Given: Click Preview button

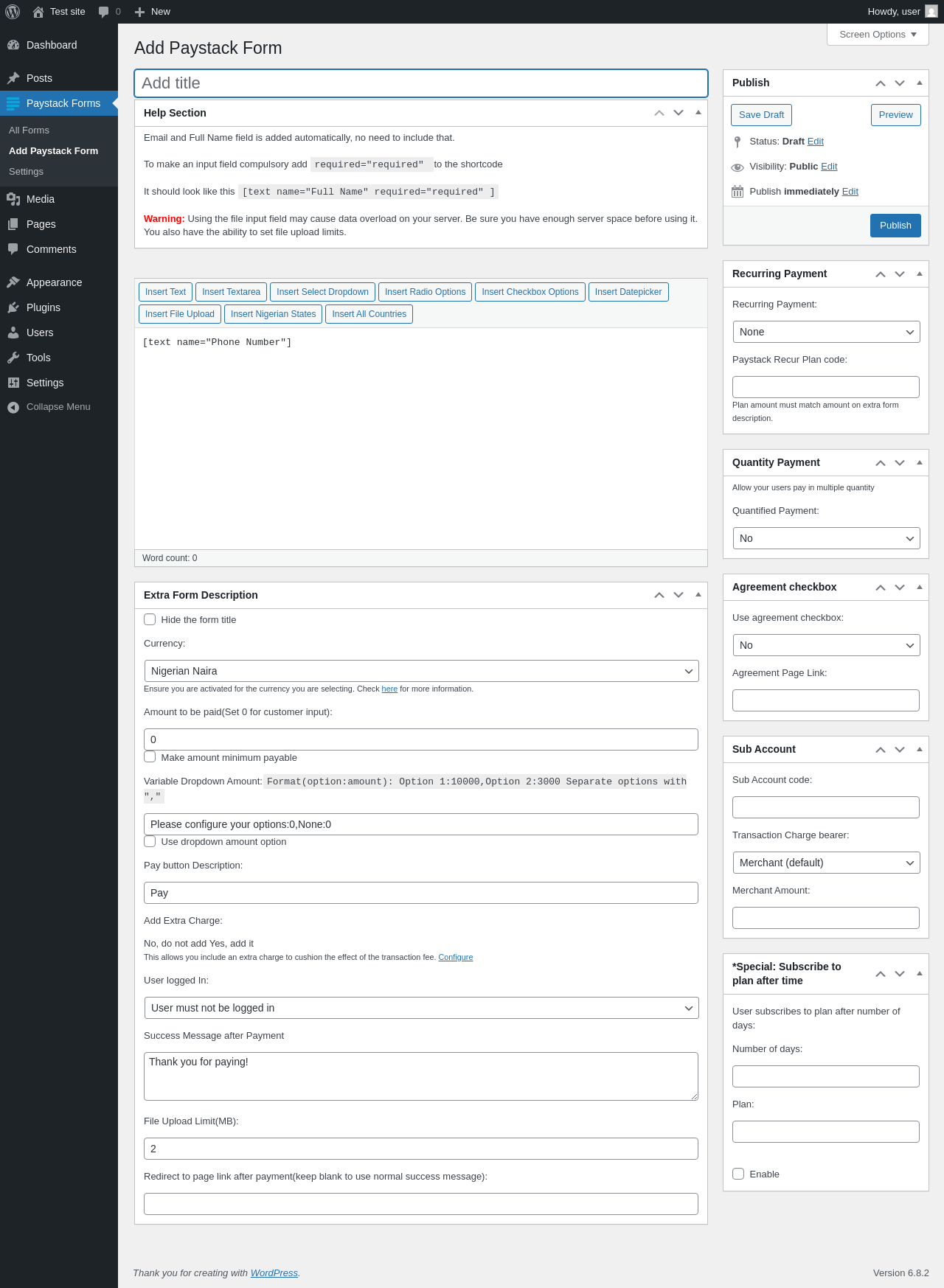Looking at the screenshot, I should point(895,115).
